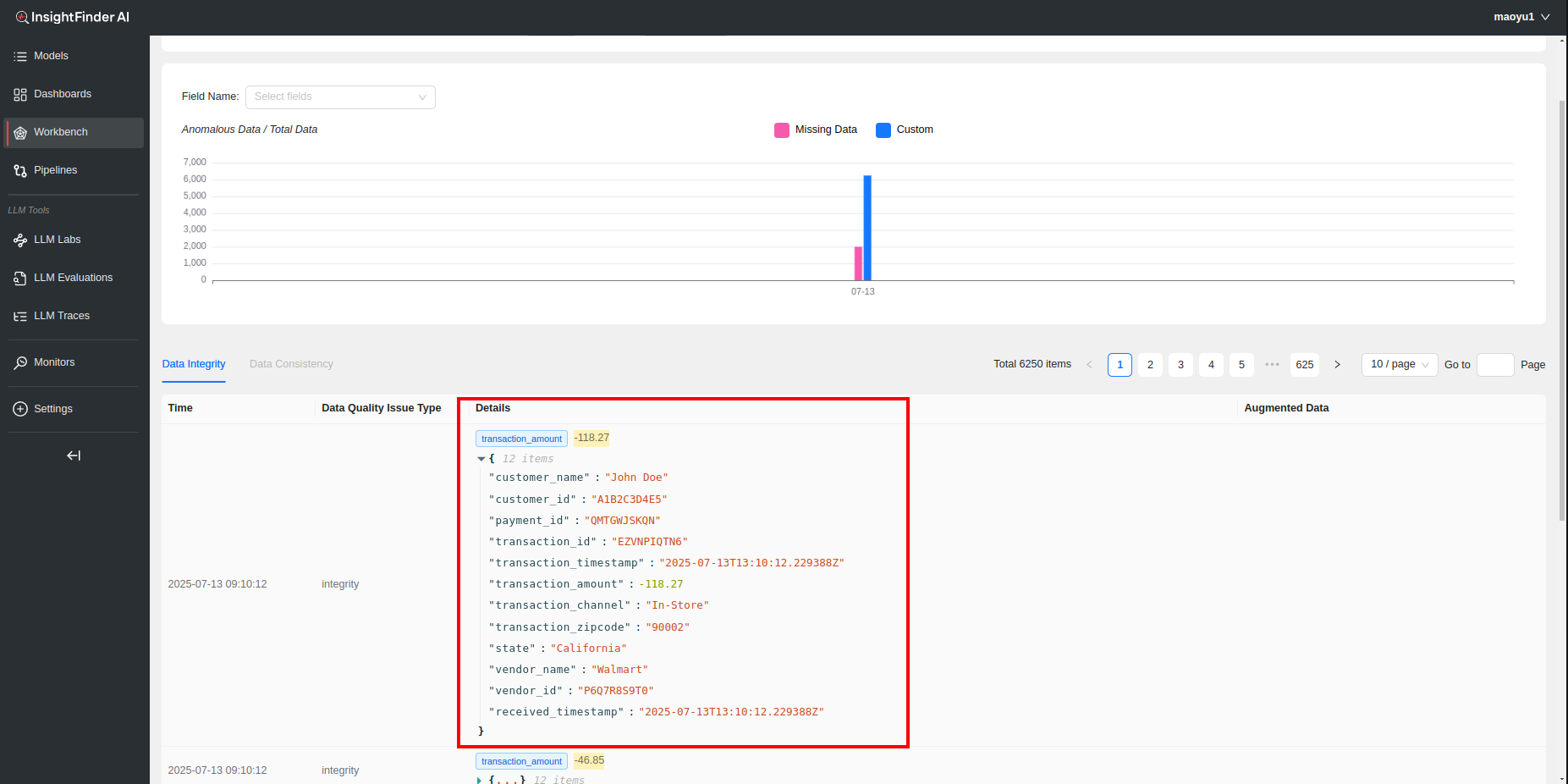Toggle Missing Data legend series
1568x784 pixels.
pos(816,130)
